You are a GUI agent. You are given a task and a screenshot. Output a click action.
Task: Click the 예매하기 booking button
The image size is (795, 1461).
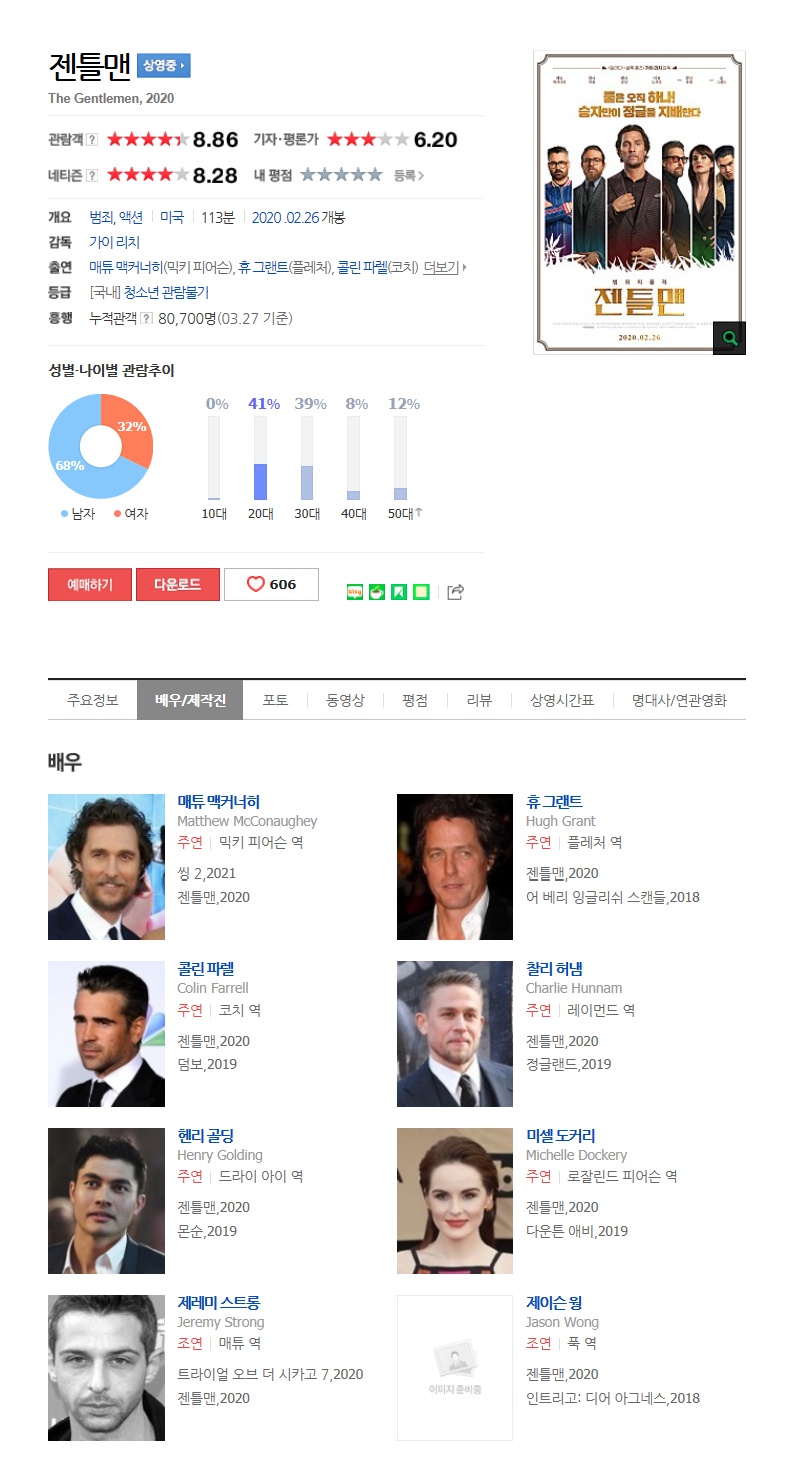[x=90, y=584]
